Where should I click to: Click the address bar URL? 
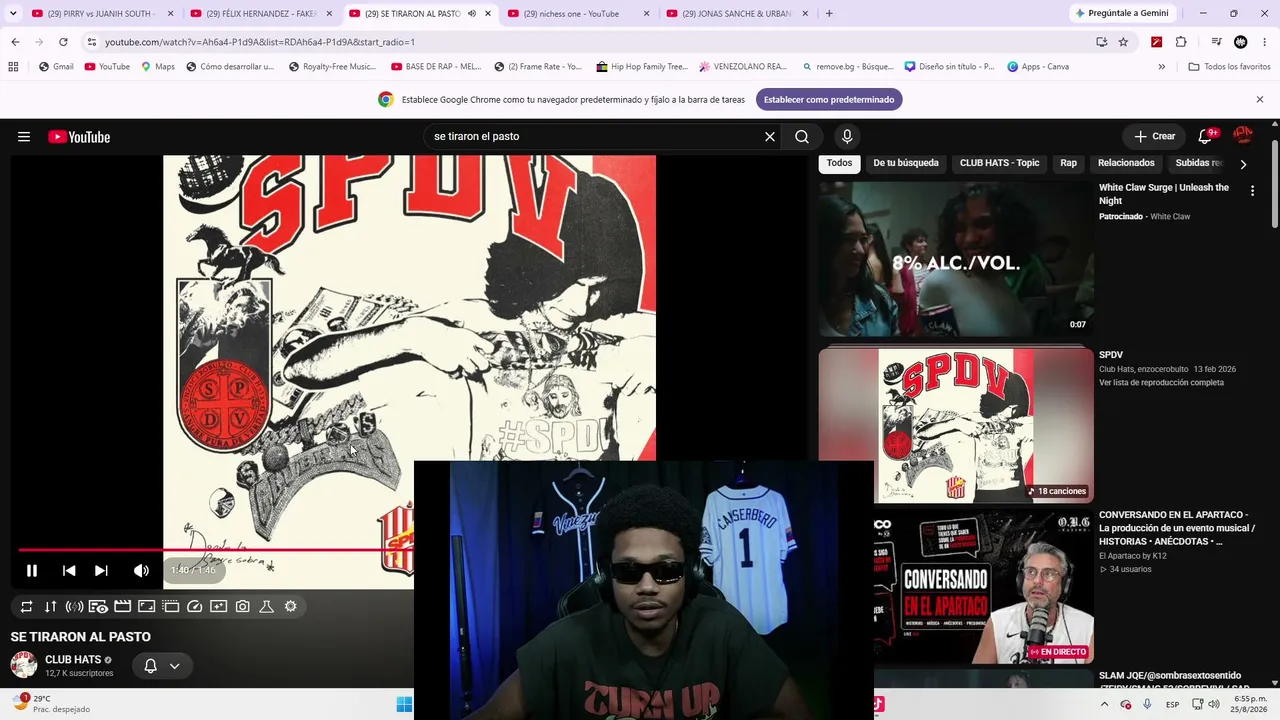[x=260, y=42]
